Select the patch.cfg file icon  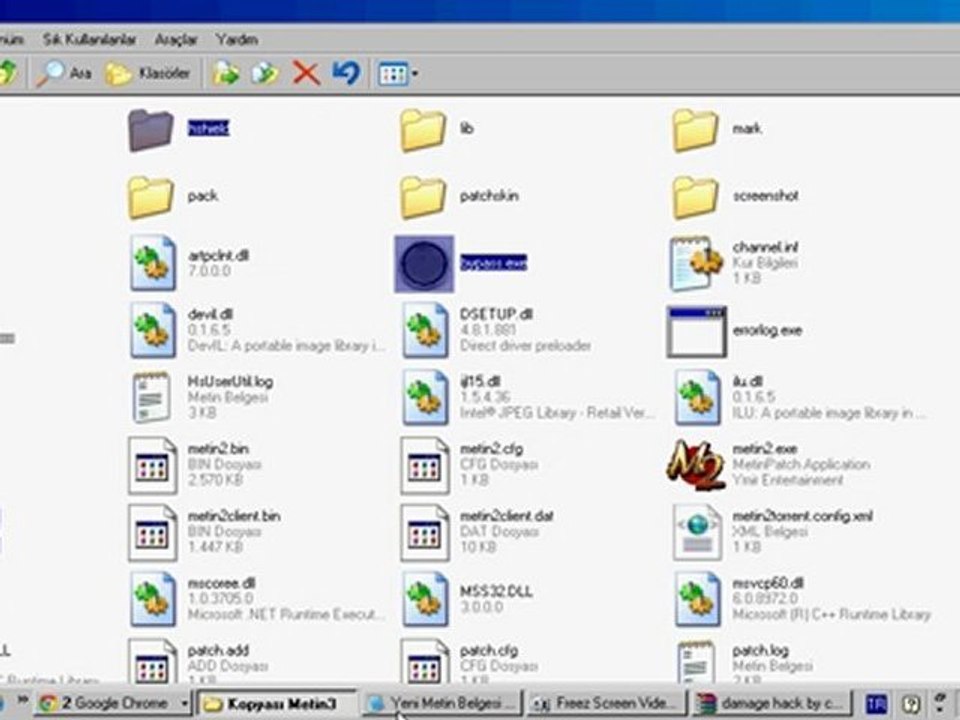[425, 661]
